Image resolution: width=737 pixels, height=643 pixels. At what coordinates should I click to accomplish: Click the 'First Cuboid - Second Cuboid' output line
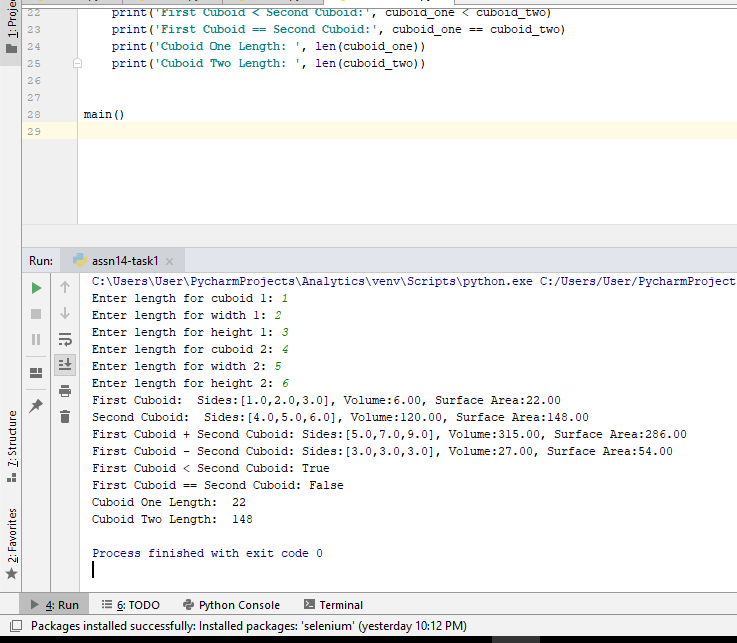[382, 451]
